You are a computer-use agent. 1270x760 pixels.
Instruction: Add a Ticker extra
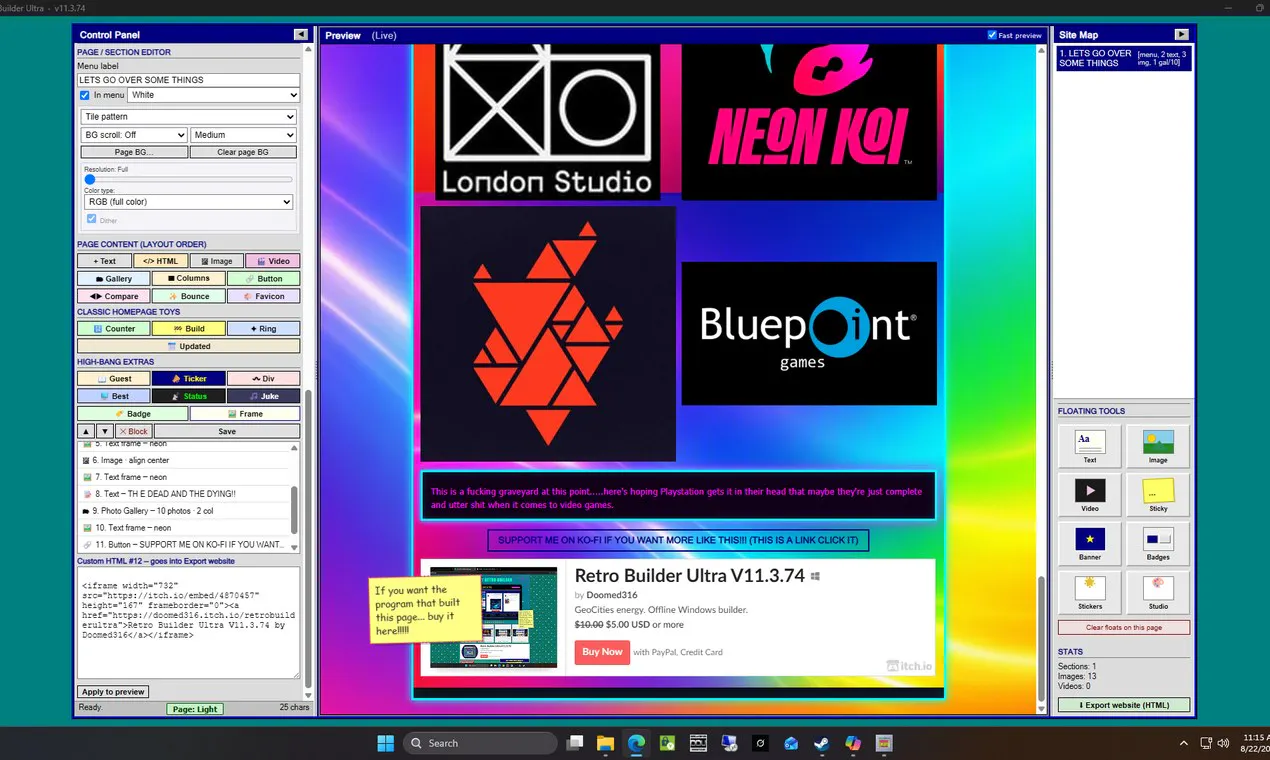click(188, 379)
